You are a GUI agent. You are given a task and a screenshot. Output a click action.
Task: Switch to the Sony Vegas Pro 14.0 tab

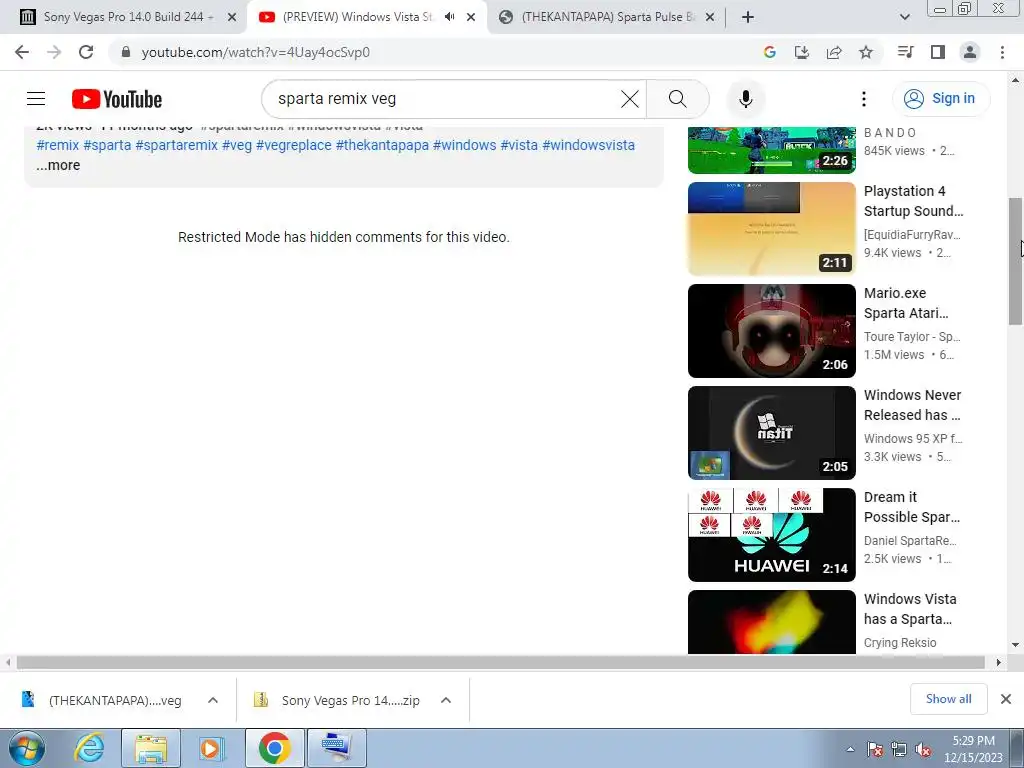pos(127,17)
